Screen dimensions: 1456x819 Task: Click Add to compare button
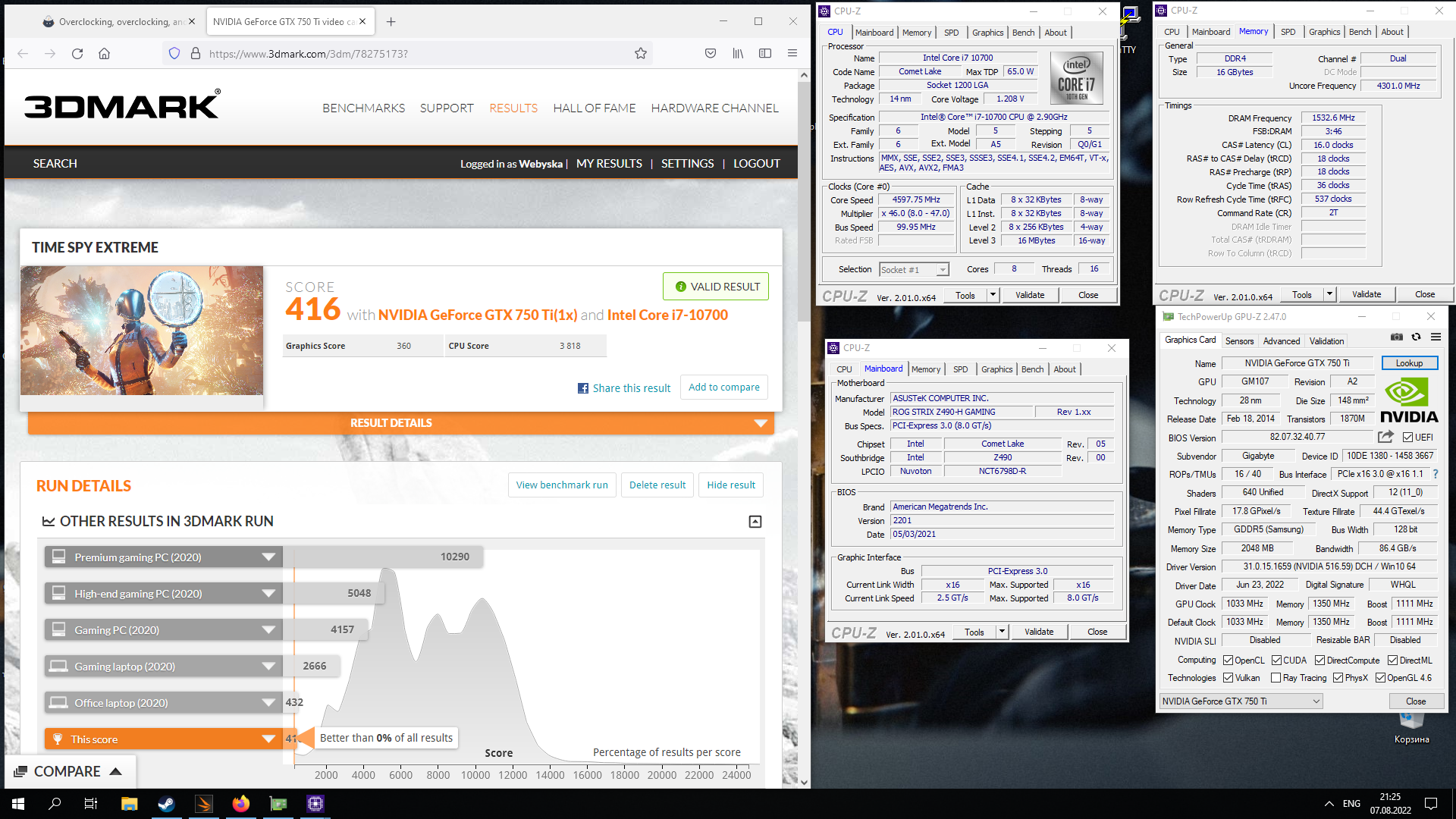[723, 387]
